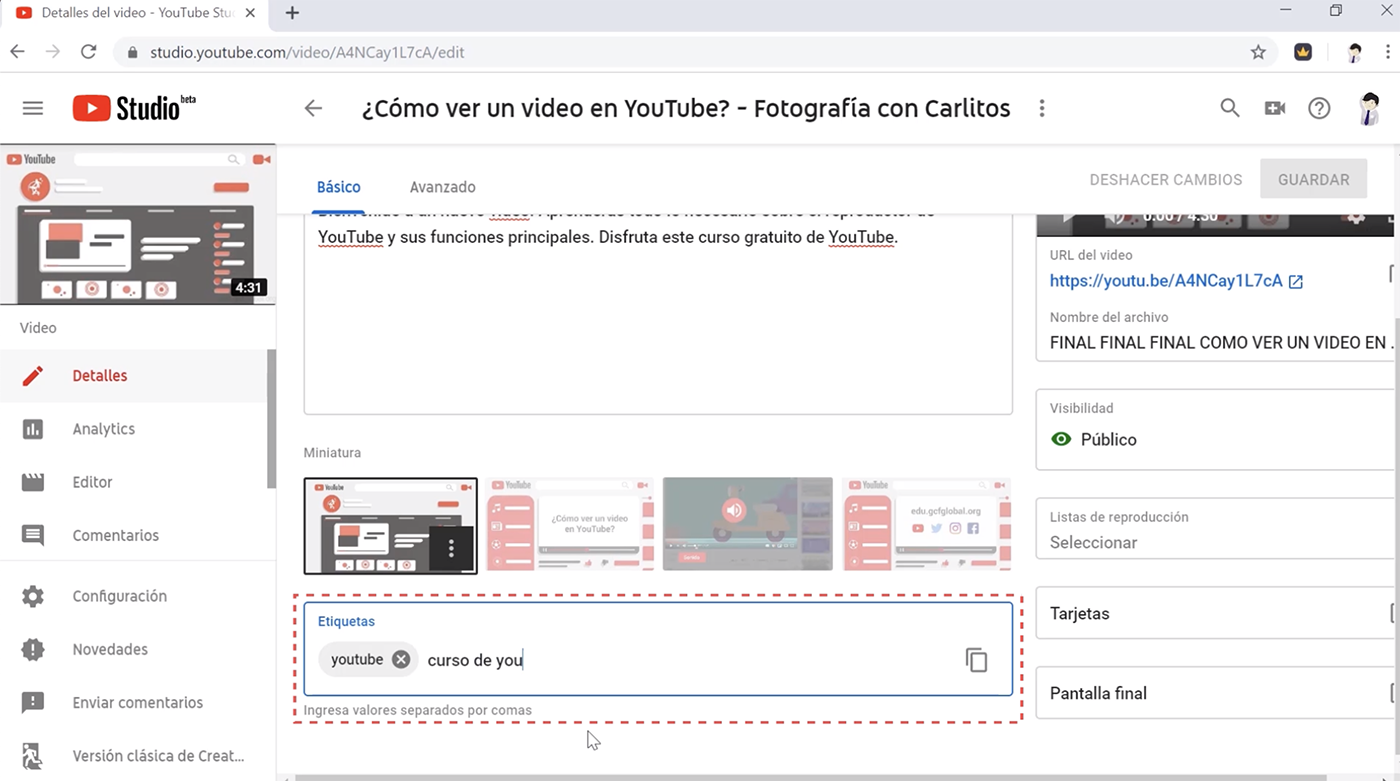Click the browser address bar URL
The image size is (1400, 781).
[x=307, y=52]
